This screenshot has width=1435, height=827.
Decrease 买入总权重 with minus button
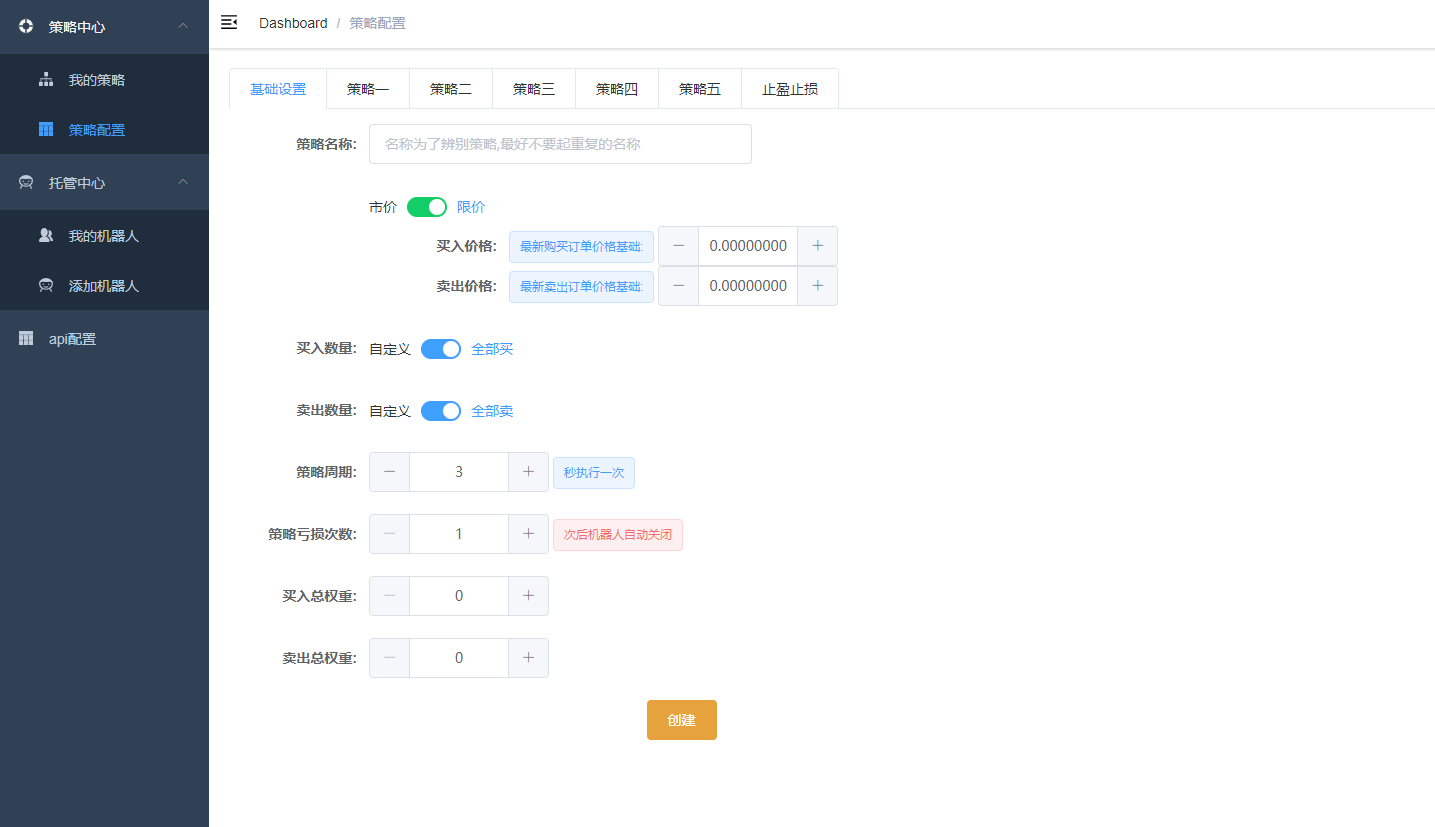coord(390,596)
